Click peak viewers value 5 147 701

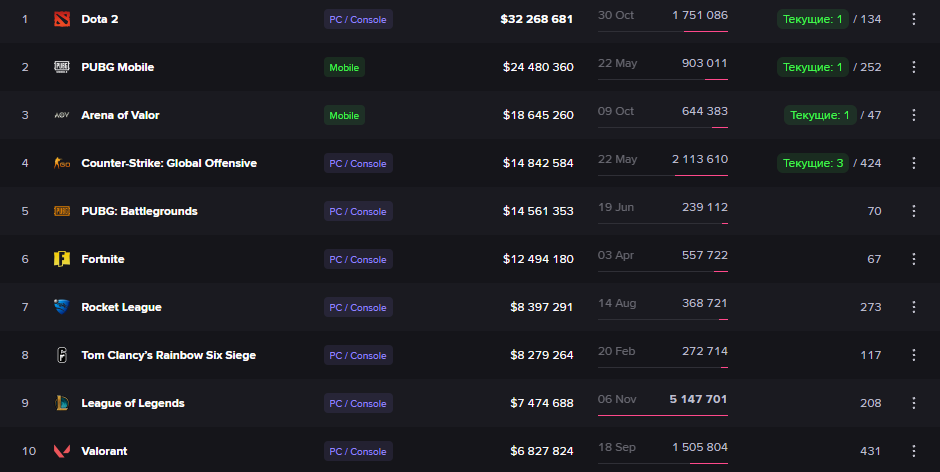[x=698, y=399]
